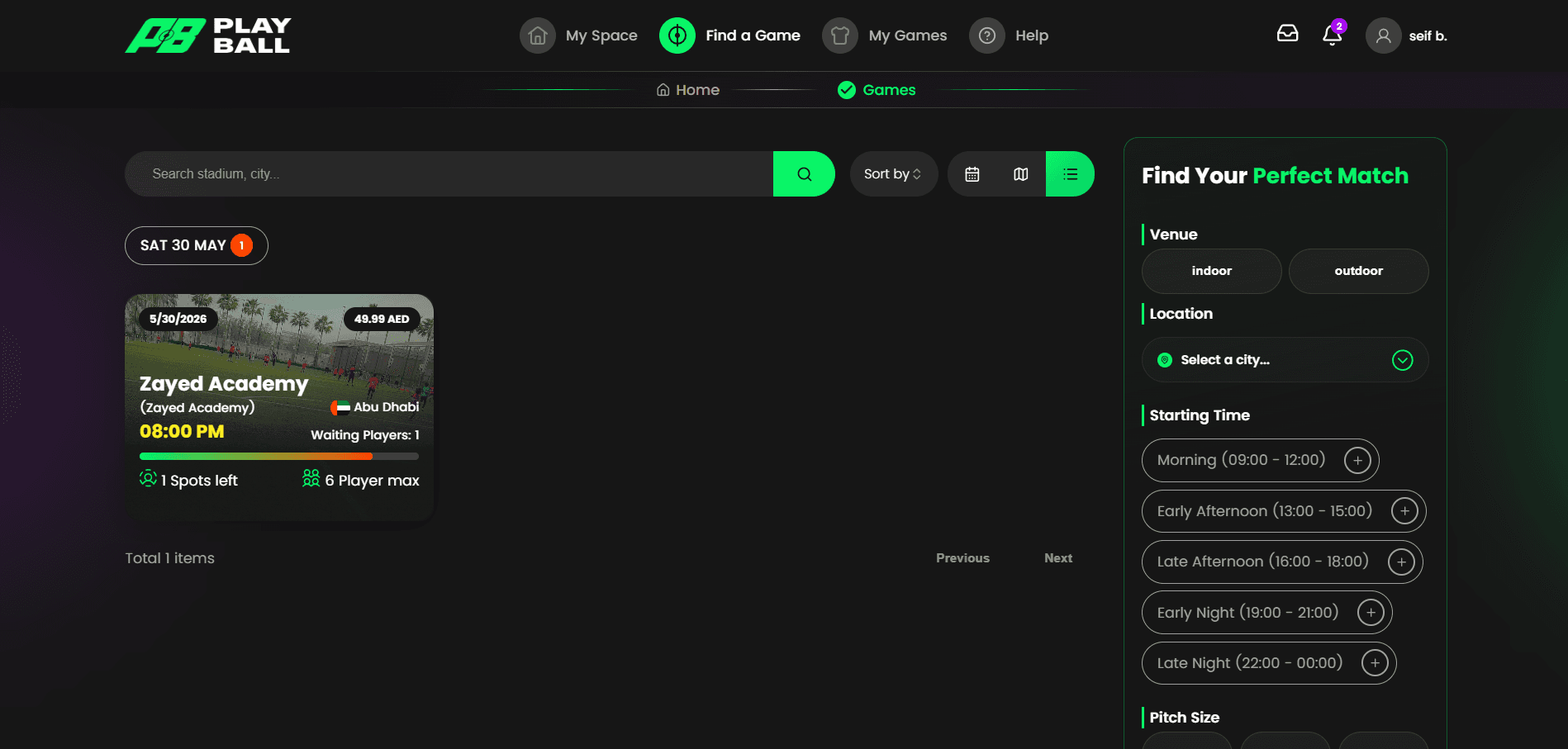
Task: Click the 1 Spots left text
Action: [x=199, y=481]
